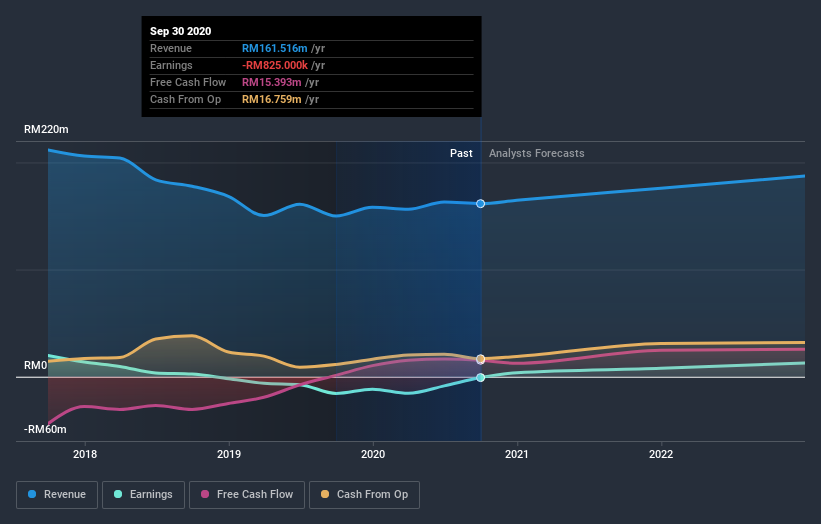Screen dimensions: 821x524
Task: Select the 2021 x-axis label
Action: (x=517, y=454)
